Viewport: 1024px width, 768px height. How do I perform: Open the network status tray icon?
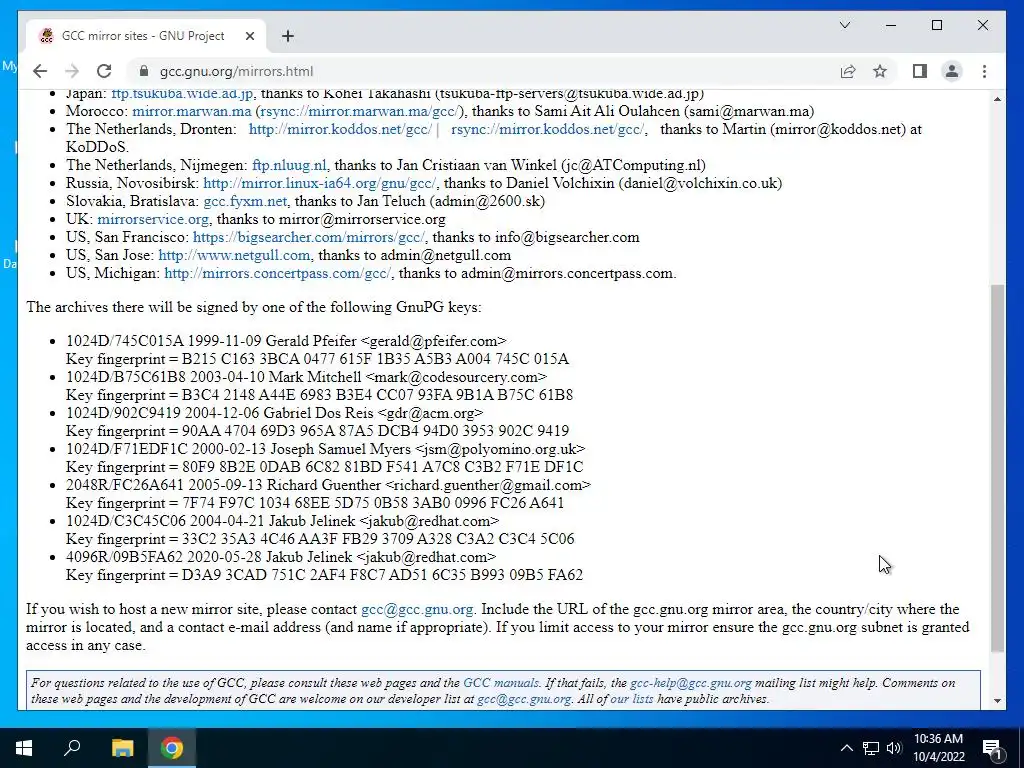871,748
